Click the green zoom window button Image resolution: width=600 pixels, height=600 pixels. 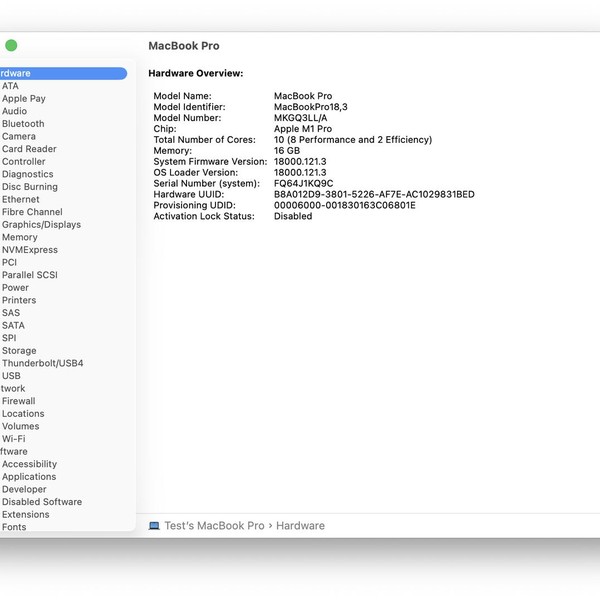[11, 46]
